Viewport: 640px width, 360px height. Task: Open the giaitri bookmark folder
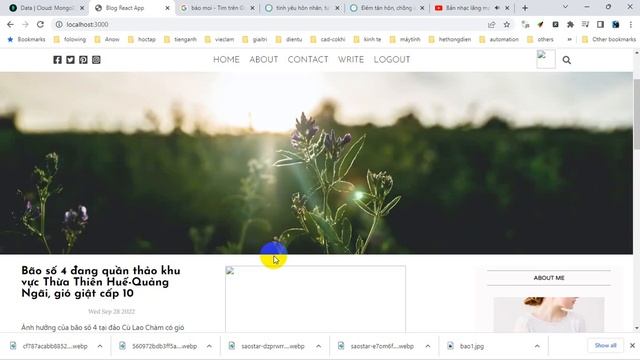(255, 39)
